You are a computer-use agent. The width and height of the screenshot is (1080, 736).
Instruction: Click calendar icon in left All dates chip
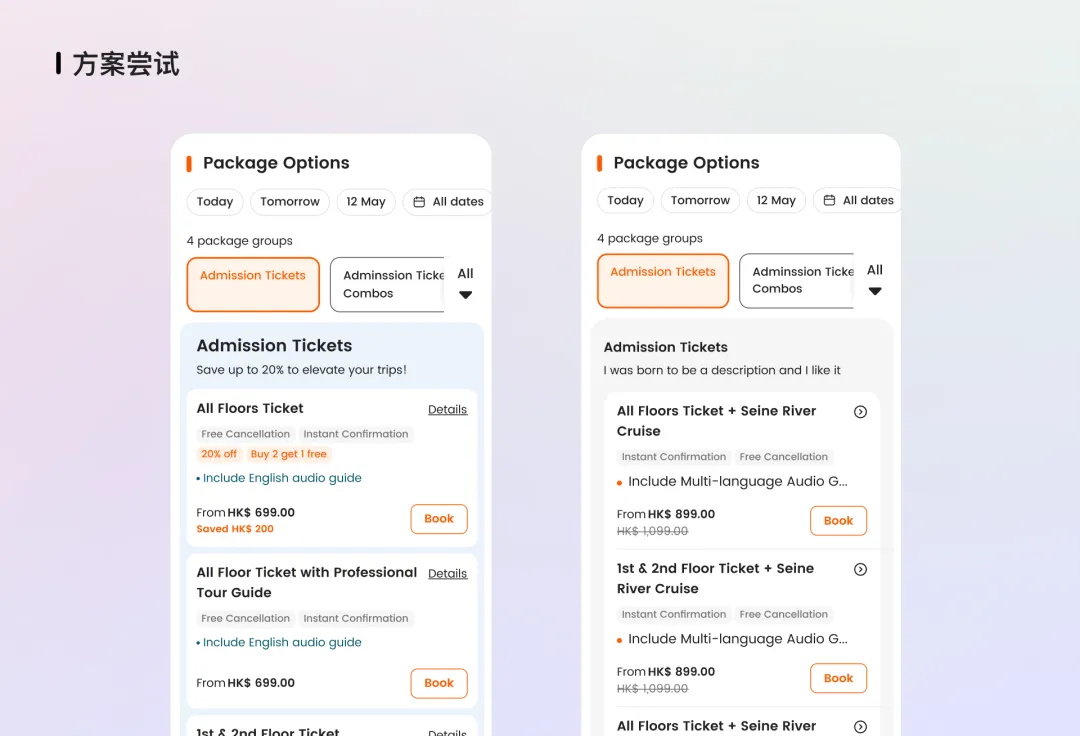click(x=419, y=202)
